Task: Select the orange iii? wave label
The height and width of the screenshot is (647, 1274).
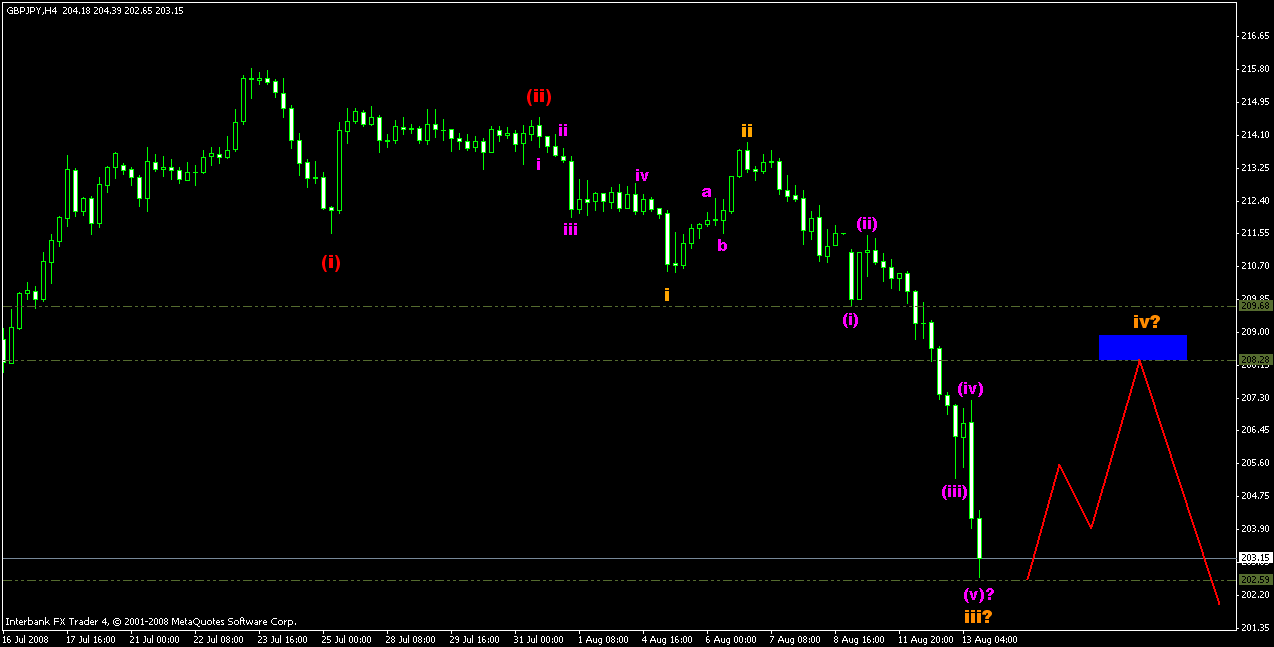Action: pos(978,617)
